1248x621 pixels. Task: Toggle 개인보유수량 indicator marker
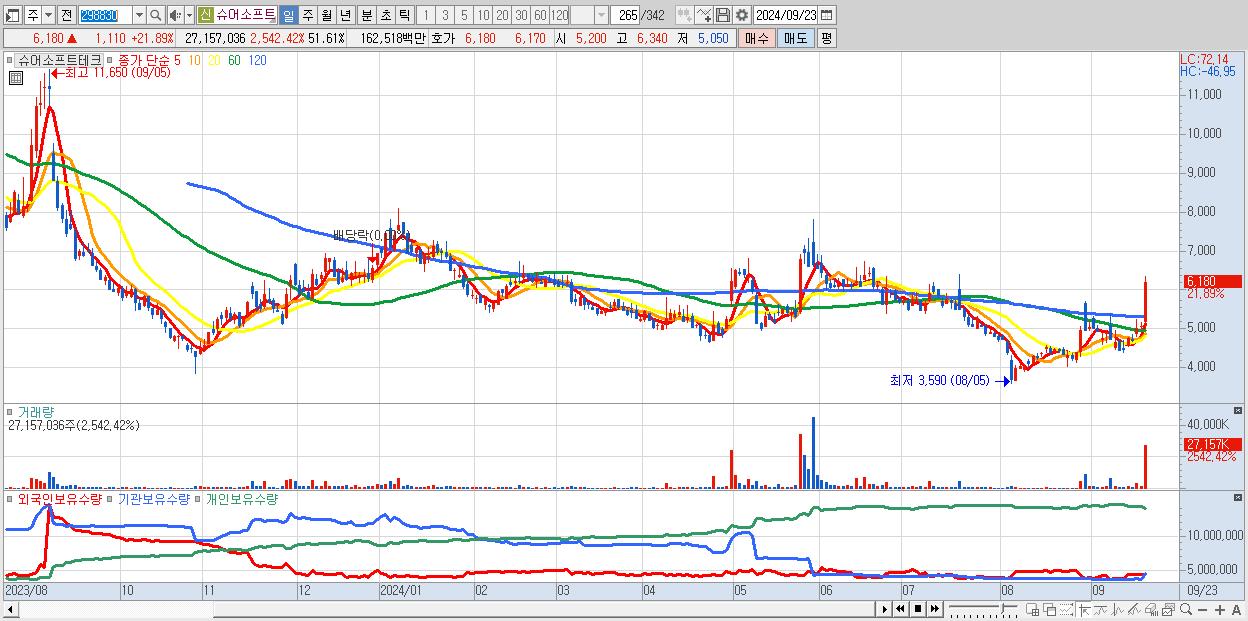[198, 498]
